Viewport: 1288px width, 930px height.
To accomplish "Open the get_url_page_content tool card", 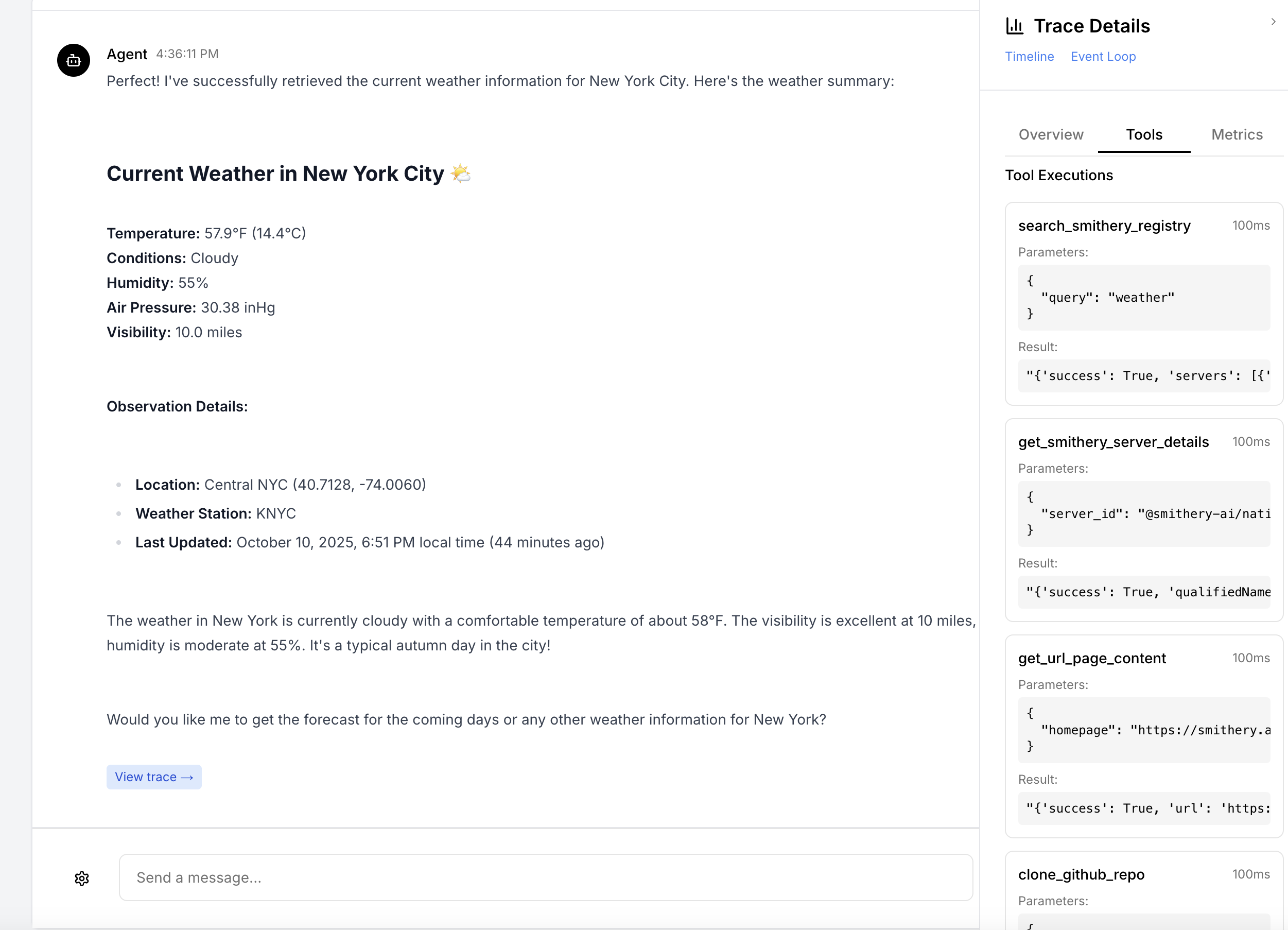I will coord(1091,658).
